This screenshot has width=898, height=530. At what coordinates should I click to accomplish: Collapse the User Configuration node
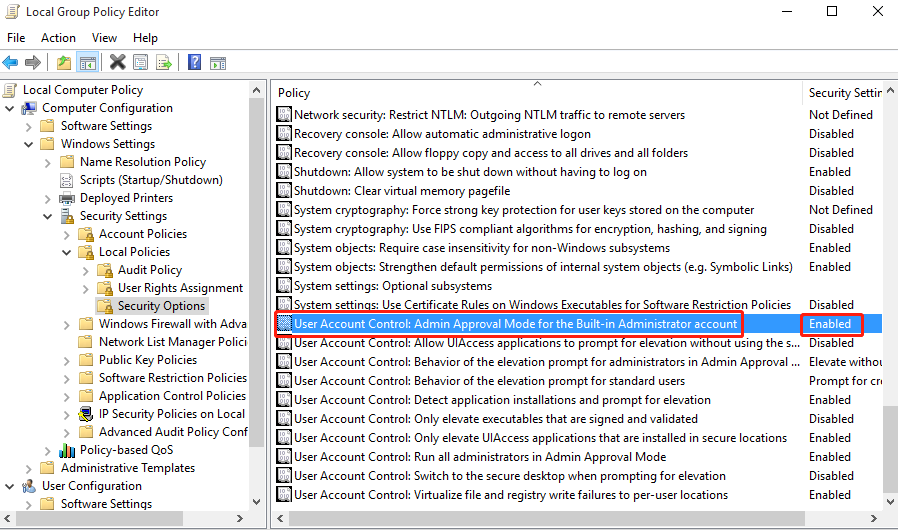9,486
